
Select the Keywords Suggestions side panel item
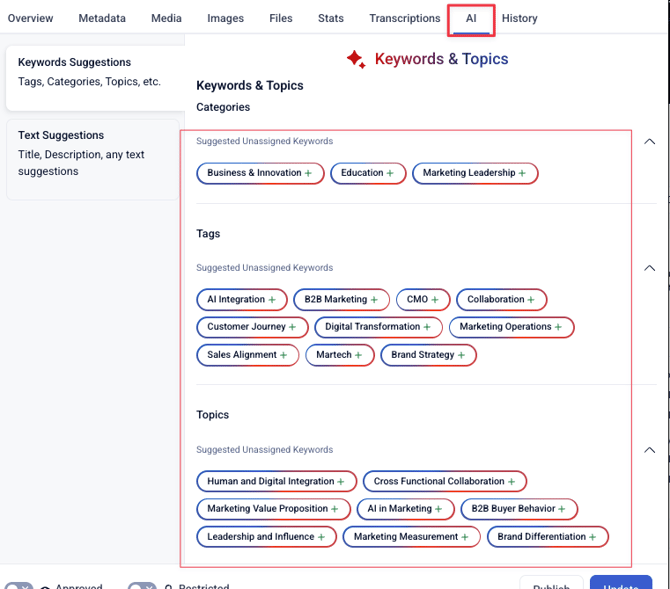coord(92,72)
